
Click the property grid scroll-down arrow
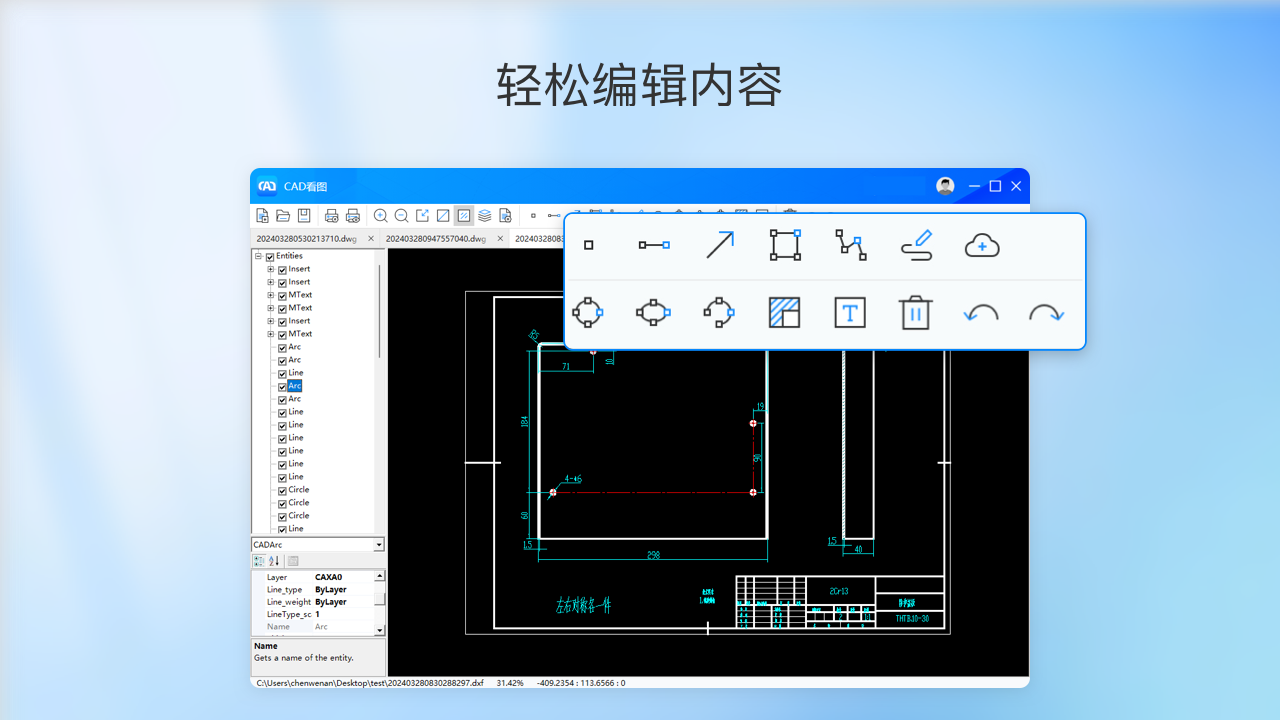click(379, 630)
